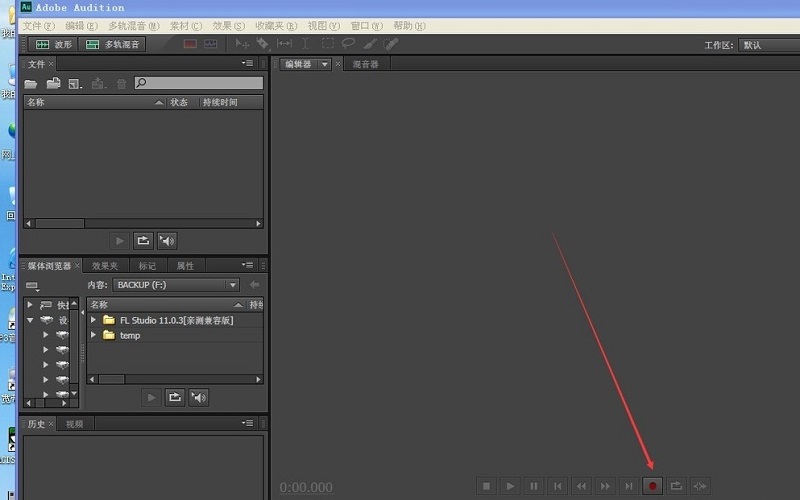Open the 文件 panel options menu icon
Image resolution: width=800 pixels, height=500 pixels.
coord(247,63)
